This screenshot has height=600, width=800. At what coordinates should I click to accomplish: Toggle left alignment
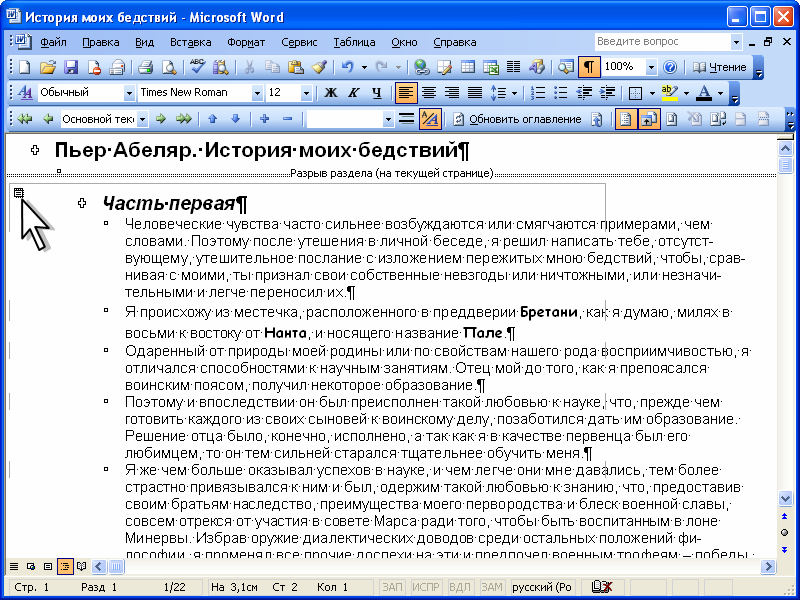coord(406,92)
